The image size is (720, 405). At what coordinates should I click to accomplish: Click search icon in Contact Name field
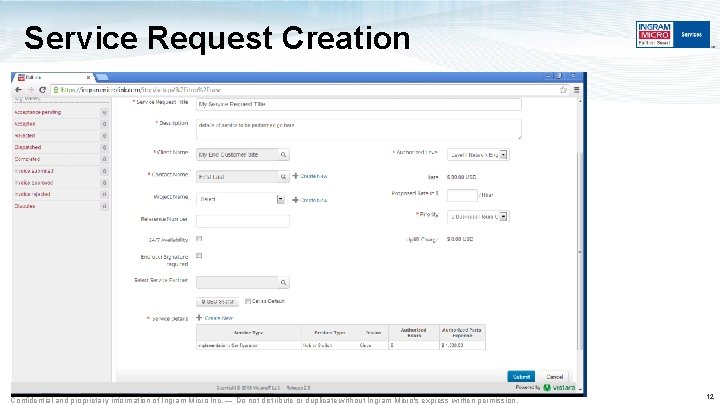click(x=283, y=176)
